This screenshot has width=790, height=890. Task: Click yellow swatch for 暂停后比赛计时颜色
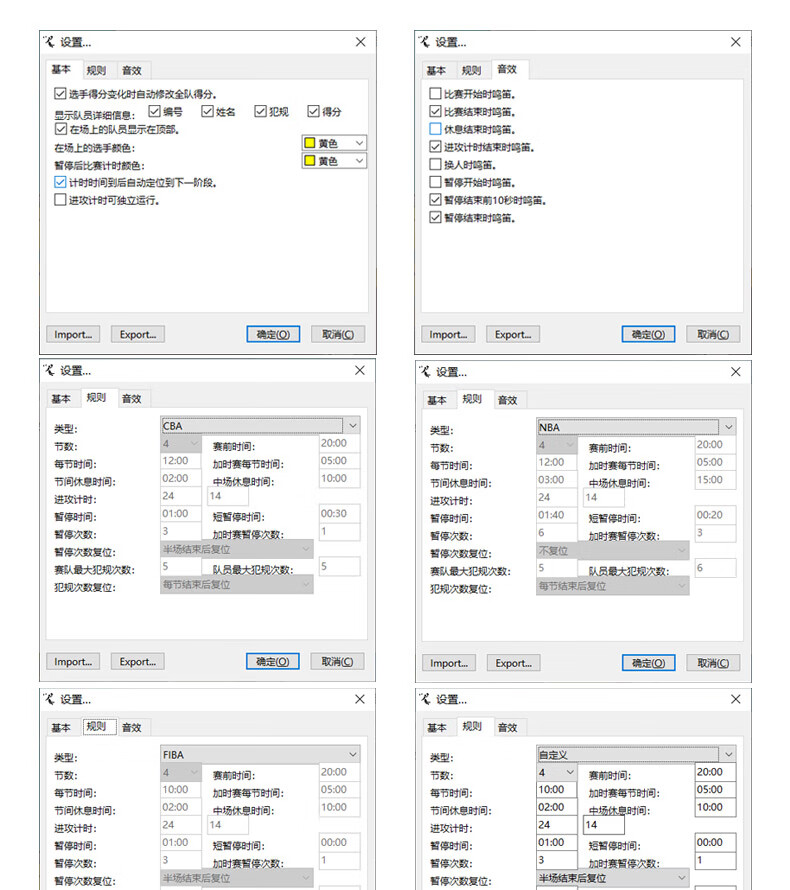310,161
